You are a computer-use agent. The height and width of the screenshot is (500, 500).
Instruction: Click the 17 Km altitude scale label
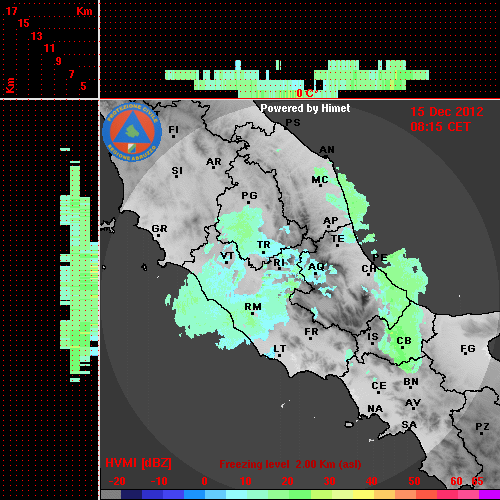11,11
